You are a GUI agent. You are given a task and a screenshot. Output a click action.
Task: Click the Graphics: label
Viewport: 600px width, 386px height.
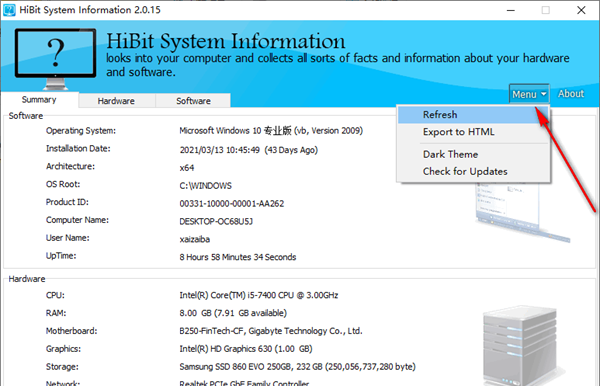click(x=64, y=349)
